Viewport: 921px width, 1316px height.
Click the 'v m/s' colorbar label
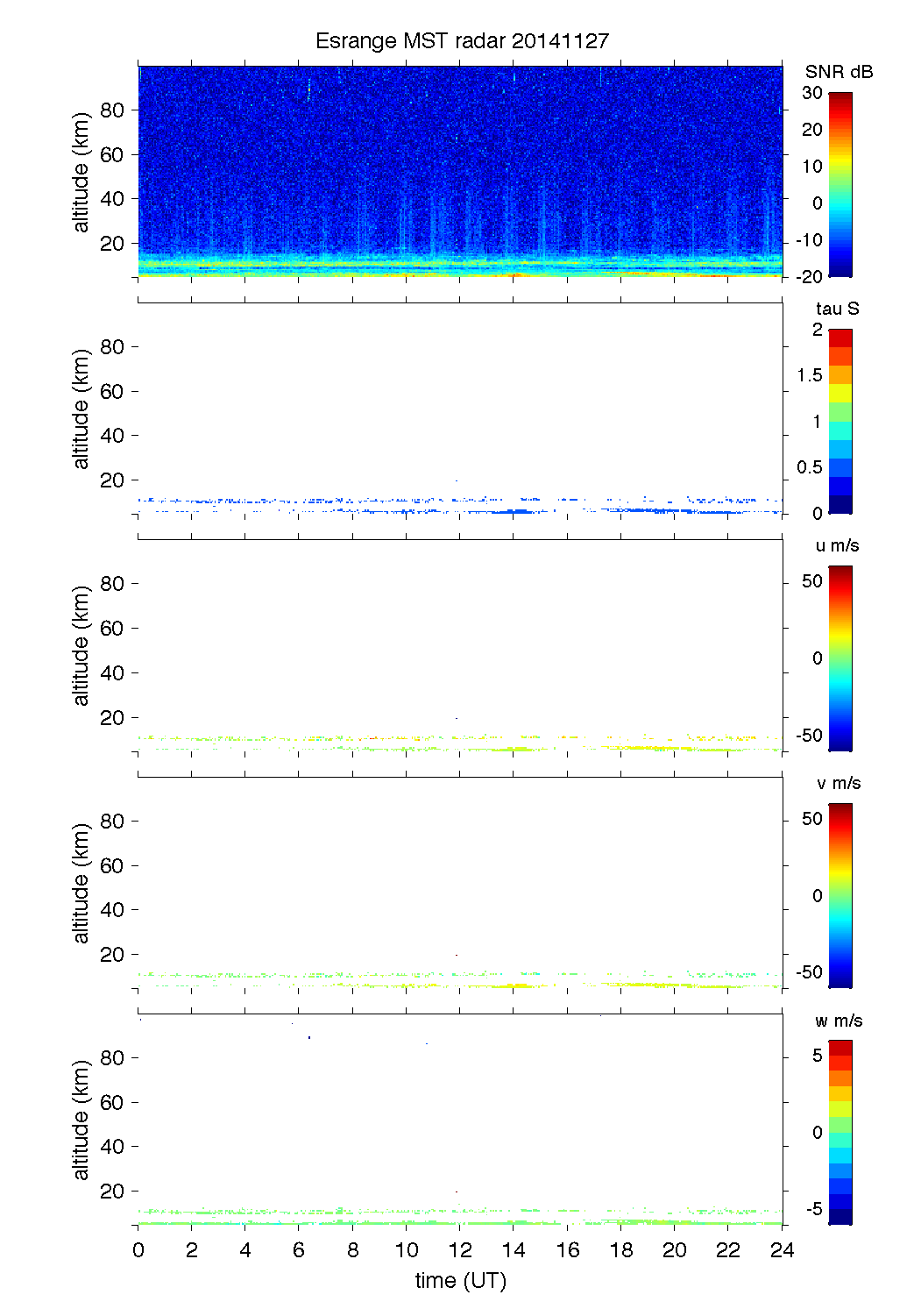838,783
